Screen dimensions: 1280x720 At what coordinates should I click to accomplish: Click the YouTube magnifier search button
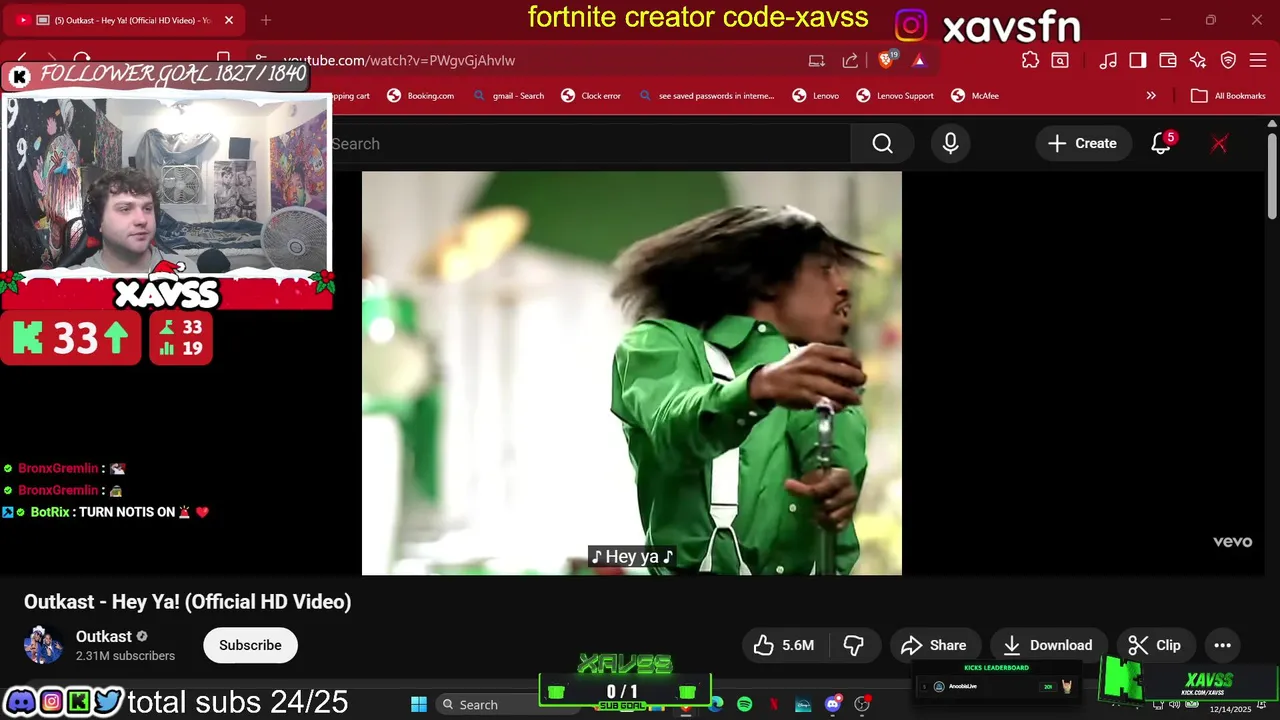click(882, 144)
